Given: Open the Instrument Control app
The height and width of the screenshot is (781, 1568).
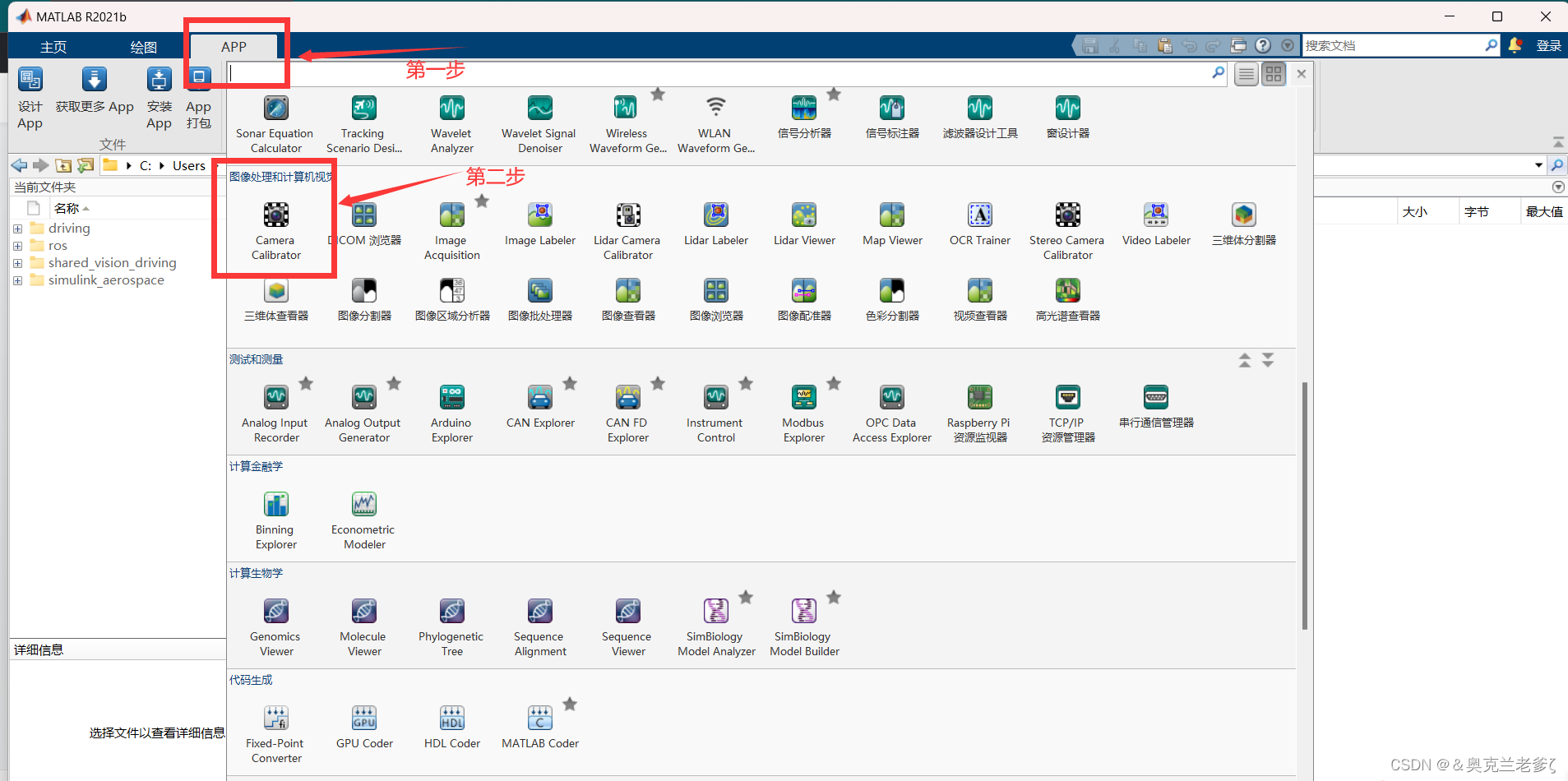Looking at the screenshot, I should 715,414.
